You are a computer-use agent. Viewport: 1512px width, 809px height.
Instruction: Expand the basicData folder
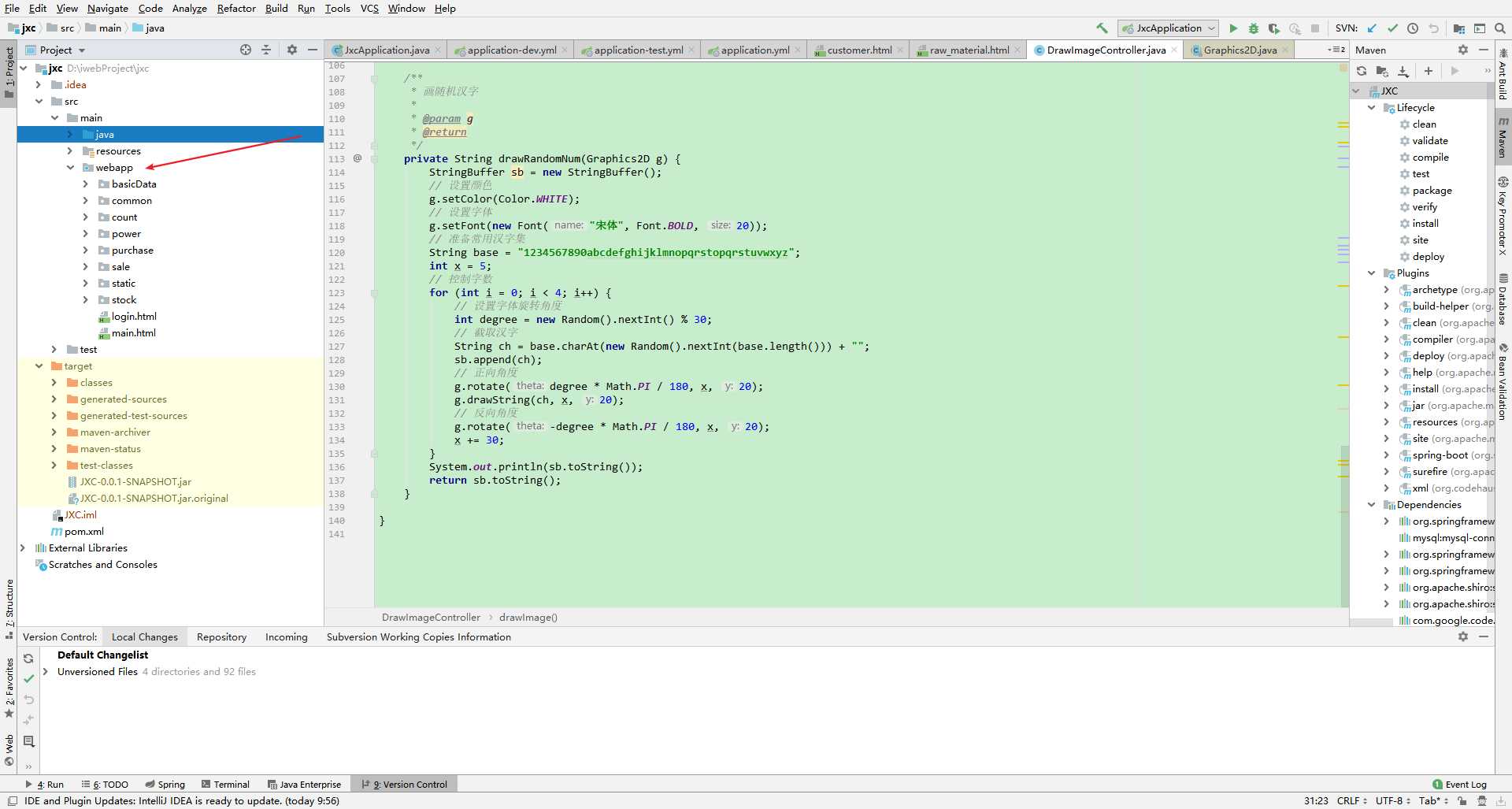click(x=86, y=184)
